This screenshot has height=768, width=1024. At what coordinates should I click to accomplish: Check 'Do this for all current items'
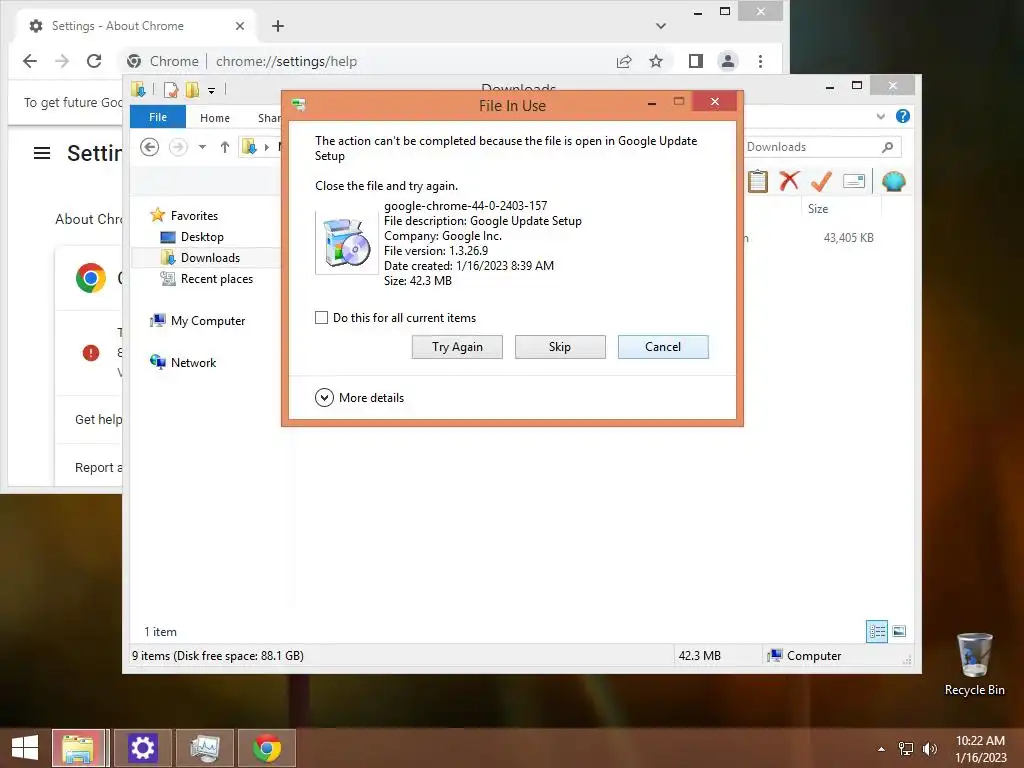click(321, 317)
